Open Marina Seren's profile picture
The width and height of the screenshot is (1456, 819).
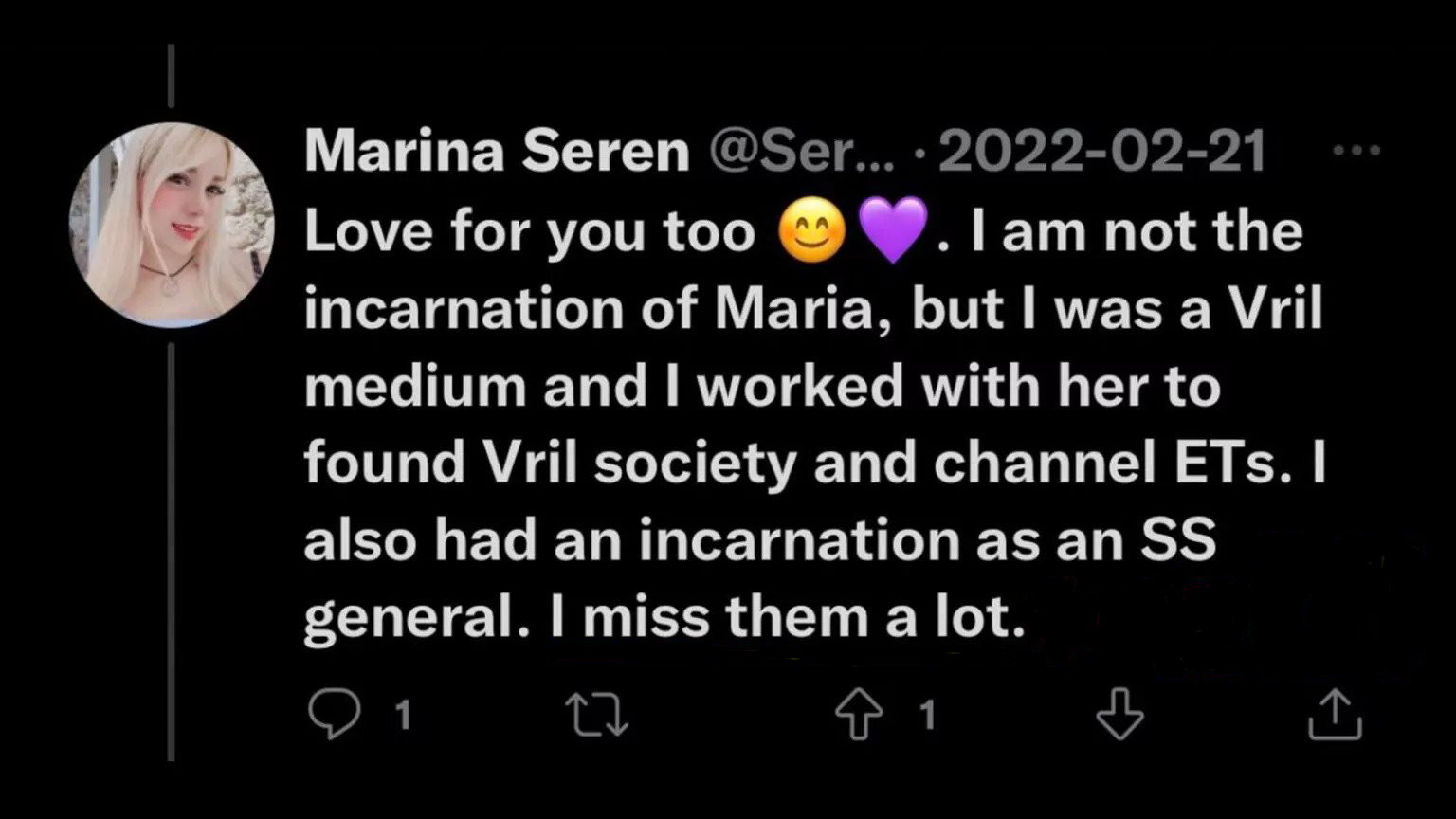[172, 226]
